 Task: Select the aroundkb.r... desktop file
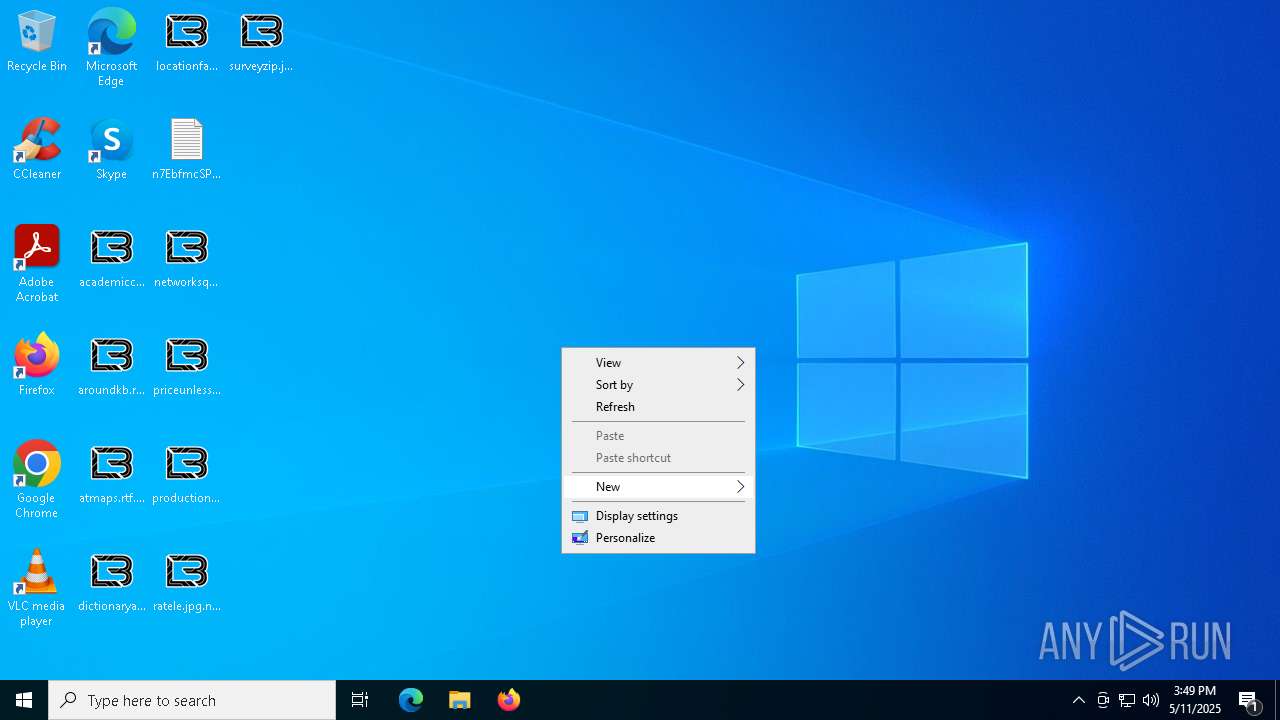point(111,367)
